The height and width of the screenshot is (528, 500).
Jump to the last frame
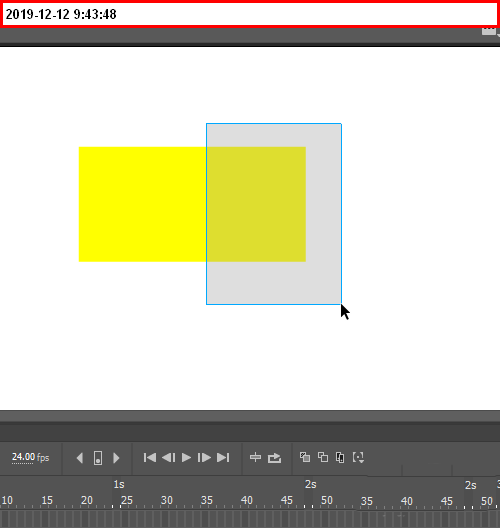(223, 458)
